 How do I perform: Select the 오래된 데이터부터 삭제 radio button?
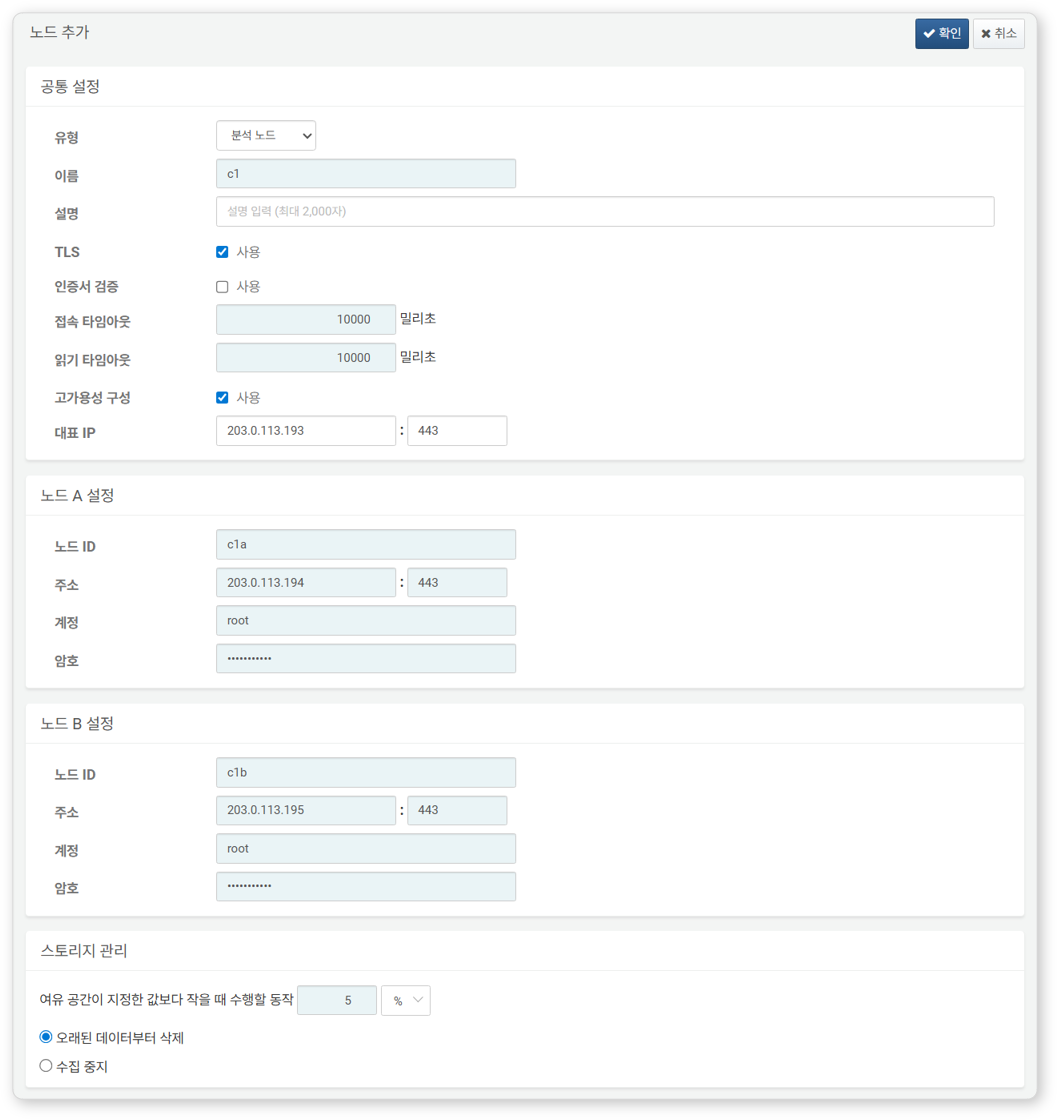(x=44, y=1037)
